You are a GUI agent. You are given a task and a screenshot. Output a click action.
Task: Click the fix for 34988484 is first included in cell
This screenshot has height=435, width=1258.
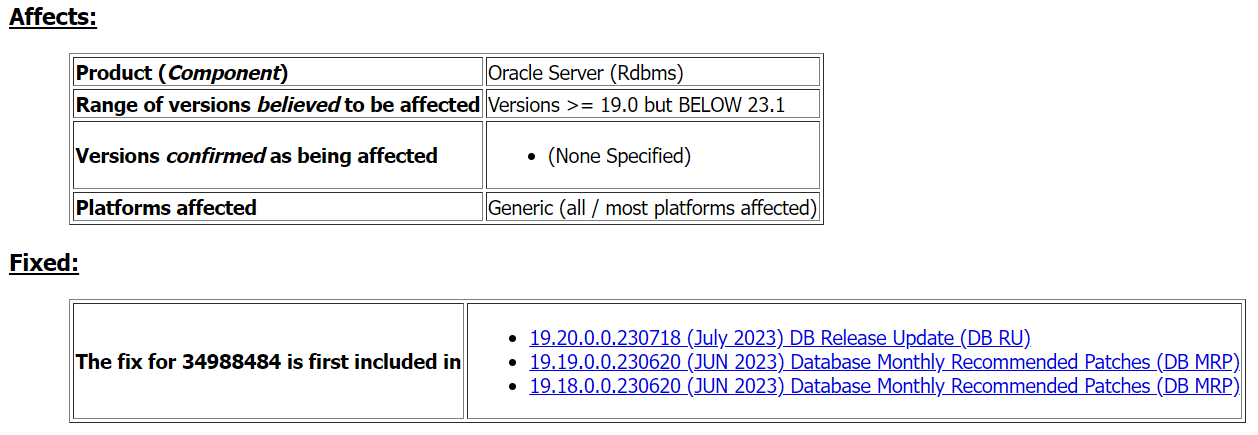(269, 361)
